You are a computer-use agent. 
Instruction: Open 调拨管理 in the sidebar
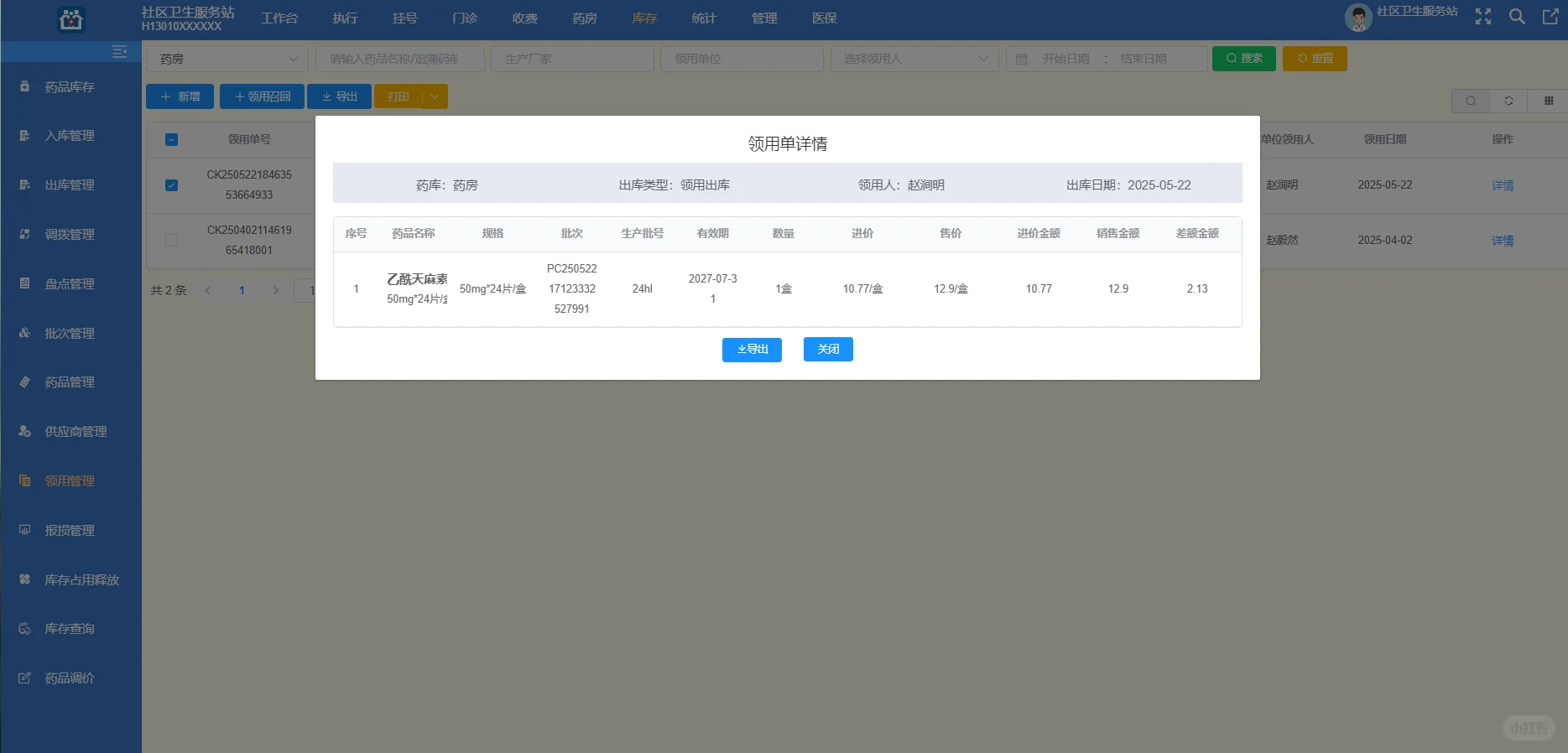point(70,234)
